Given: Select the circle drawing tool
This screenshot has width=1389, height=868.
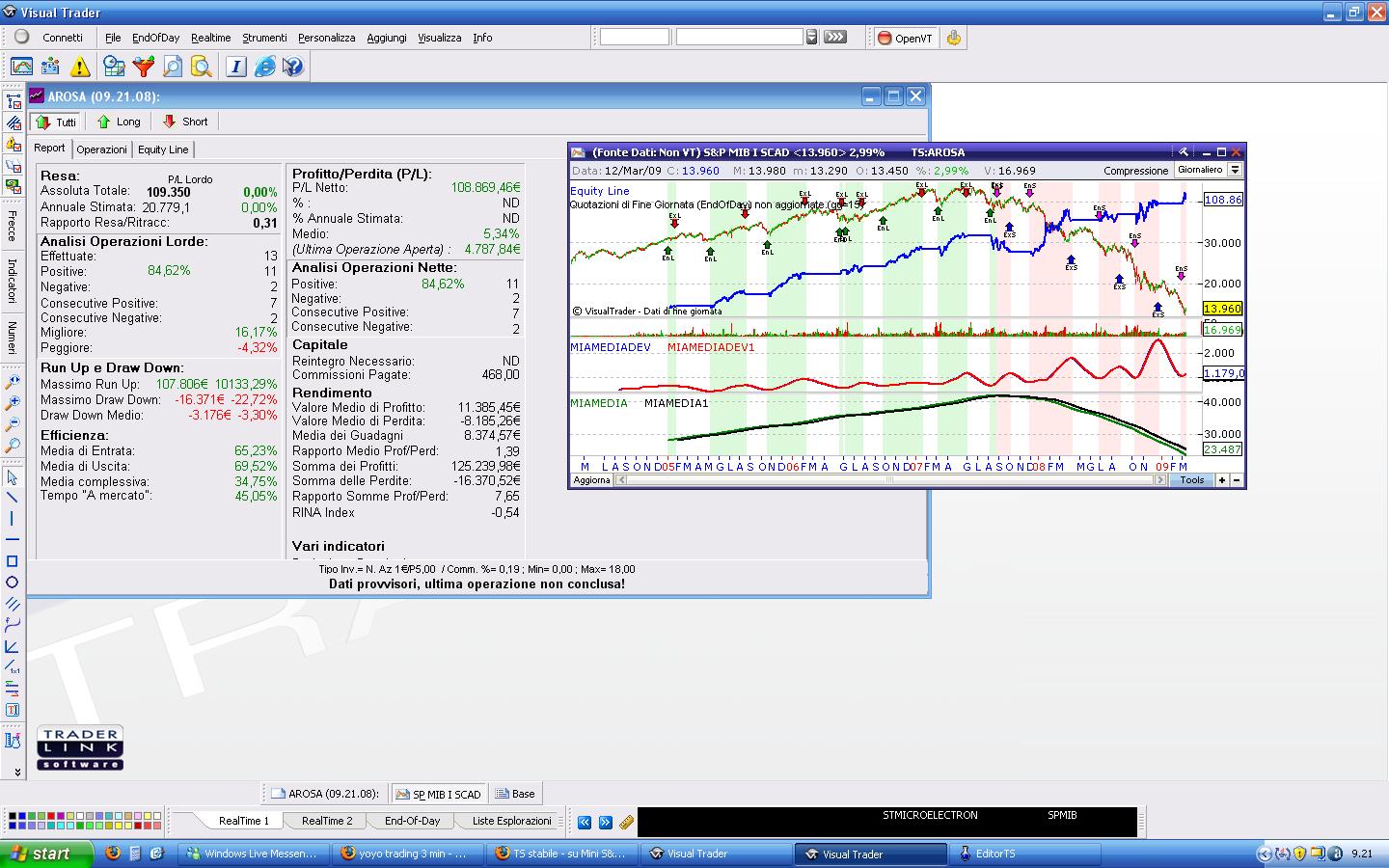Looking at the screenshot, I should pyautogui.click(x=13, y=583).
